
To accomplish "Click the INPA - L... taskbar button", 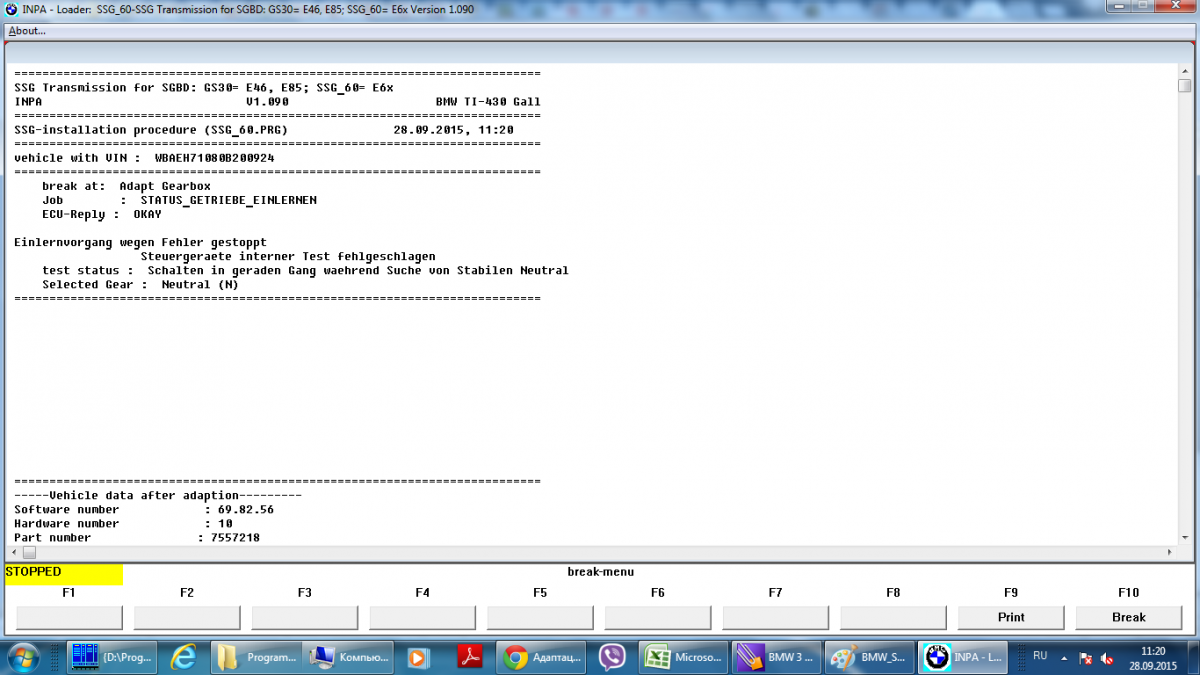I will click(963, 657).
